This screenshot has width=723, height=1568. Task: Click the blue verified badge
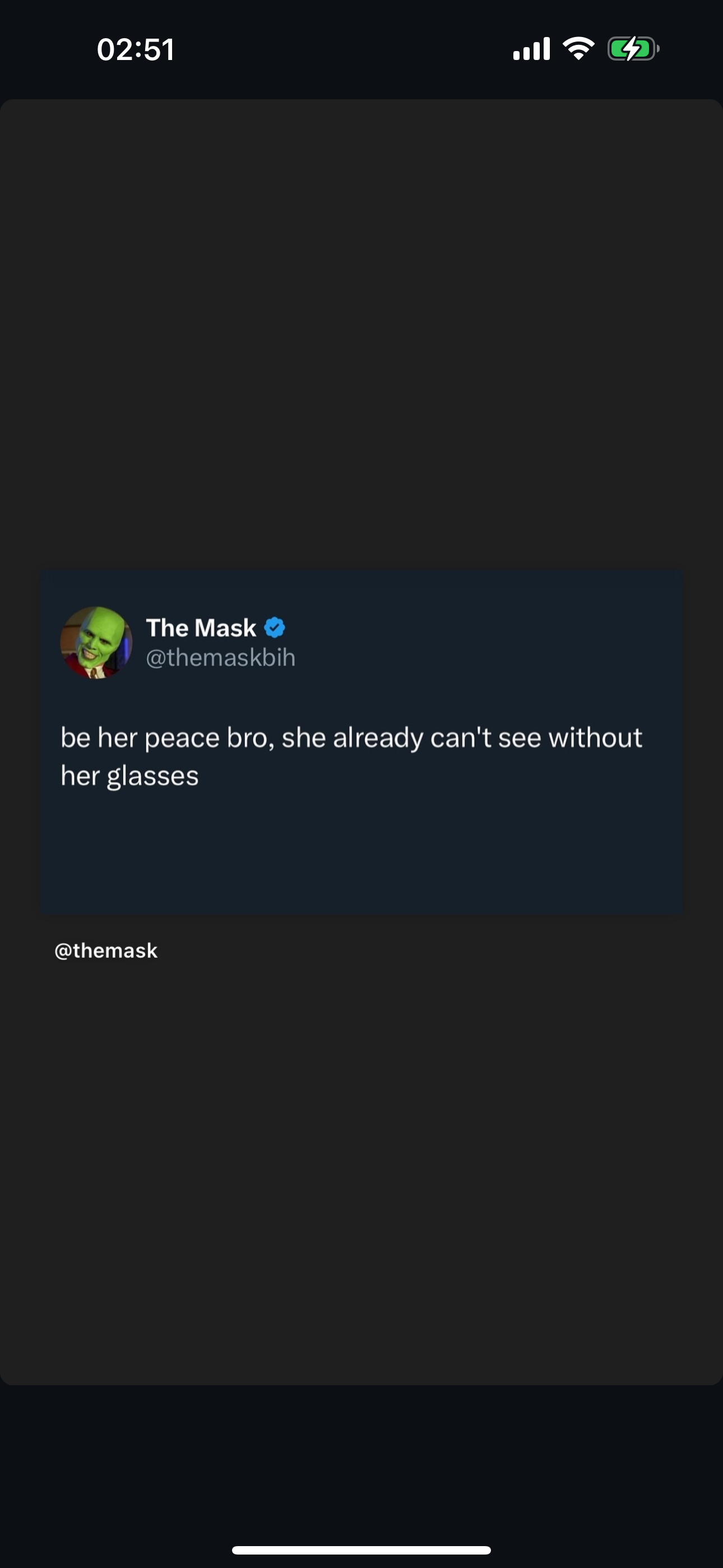pos(275,627)
